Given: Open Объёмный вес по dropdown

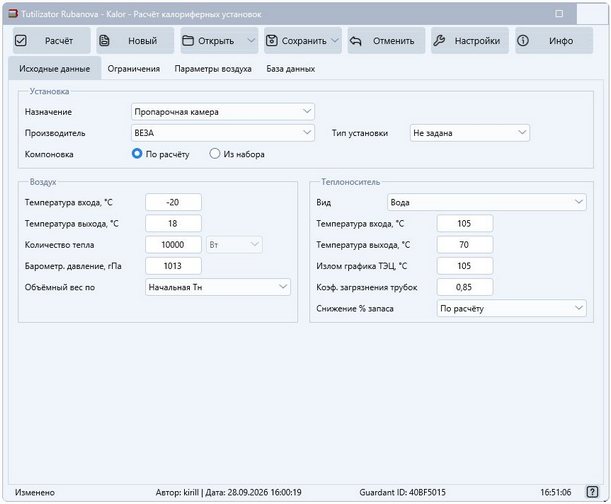Looking at the screenshot, I should [218, 287].
